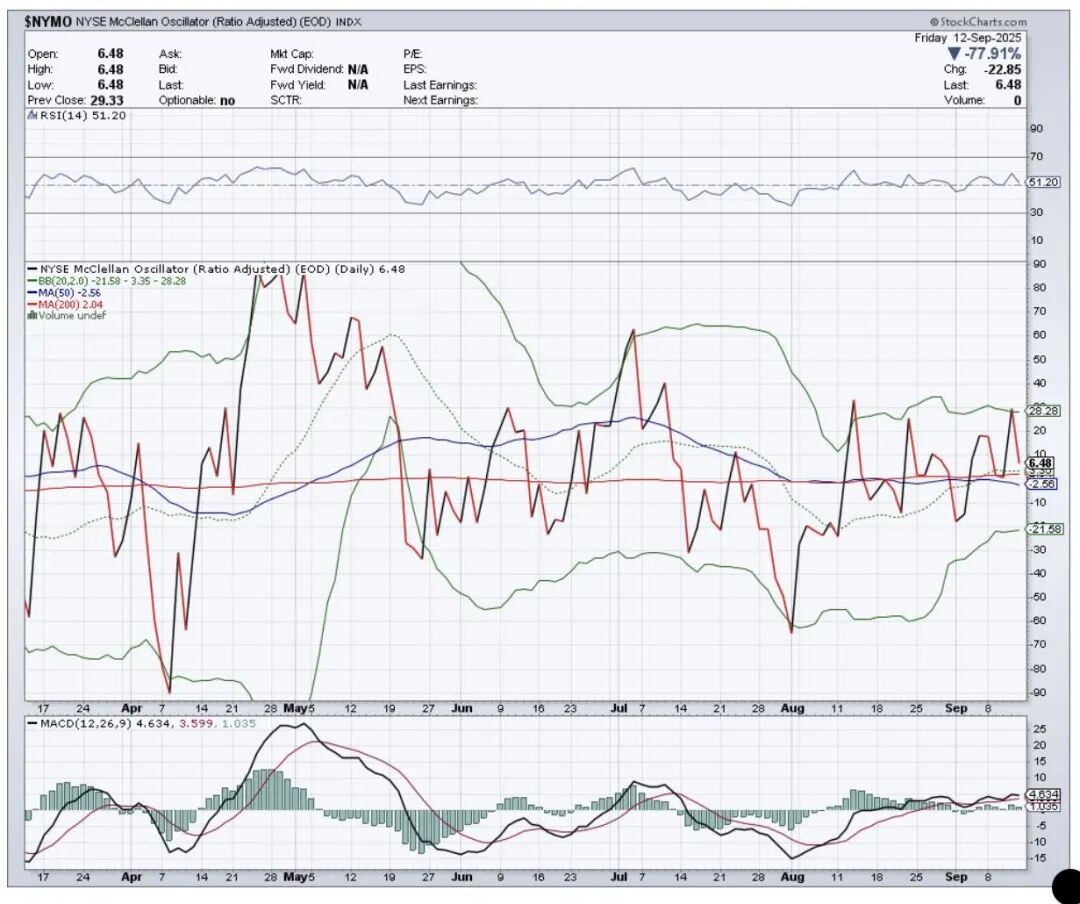Image resolution: width=1080 pixels, height=904 pixels.
Task: Click the 'RSI(14) 51.20' indicator label
Action: pos(82,116)
